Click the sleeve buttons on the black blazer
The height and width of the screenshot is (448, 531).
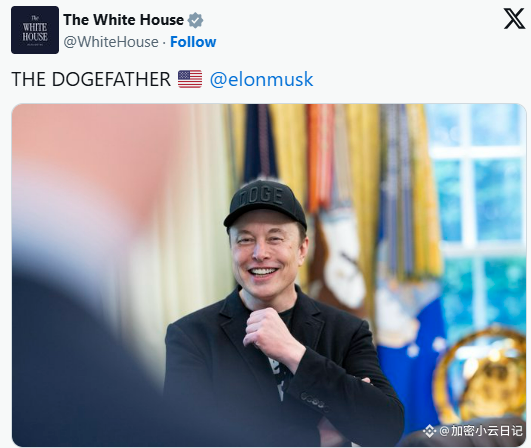314,402
